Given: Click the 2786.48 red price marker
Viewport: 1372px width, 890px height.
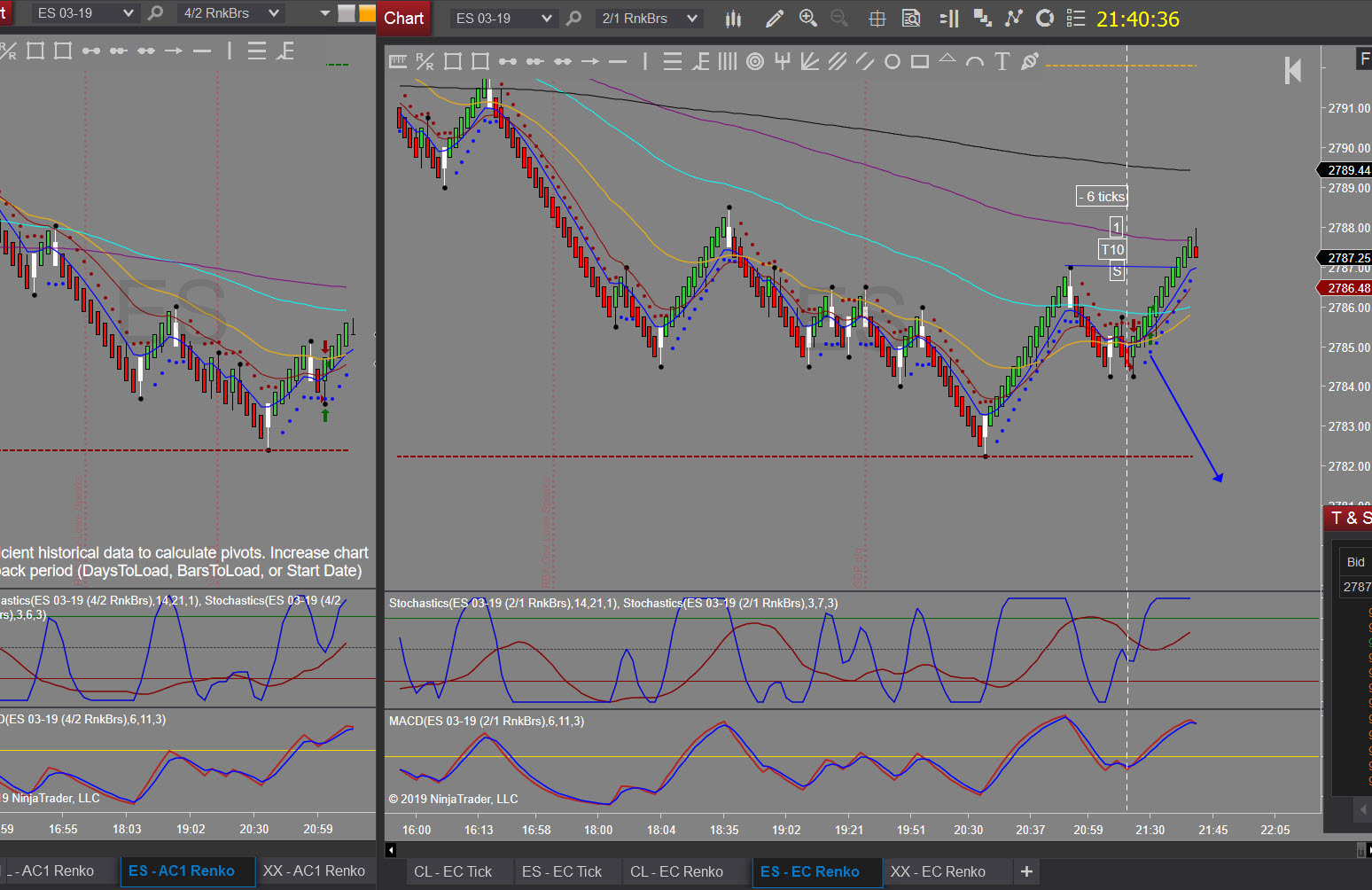Looking at the screenshot, I should 1345,288.
